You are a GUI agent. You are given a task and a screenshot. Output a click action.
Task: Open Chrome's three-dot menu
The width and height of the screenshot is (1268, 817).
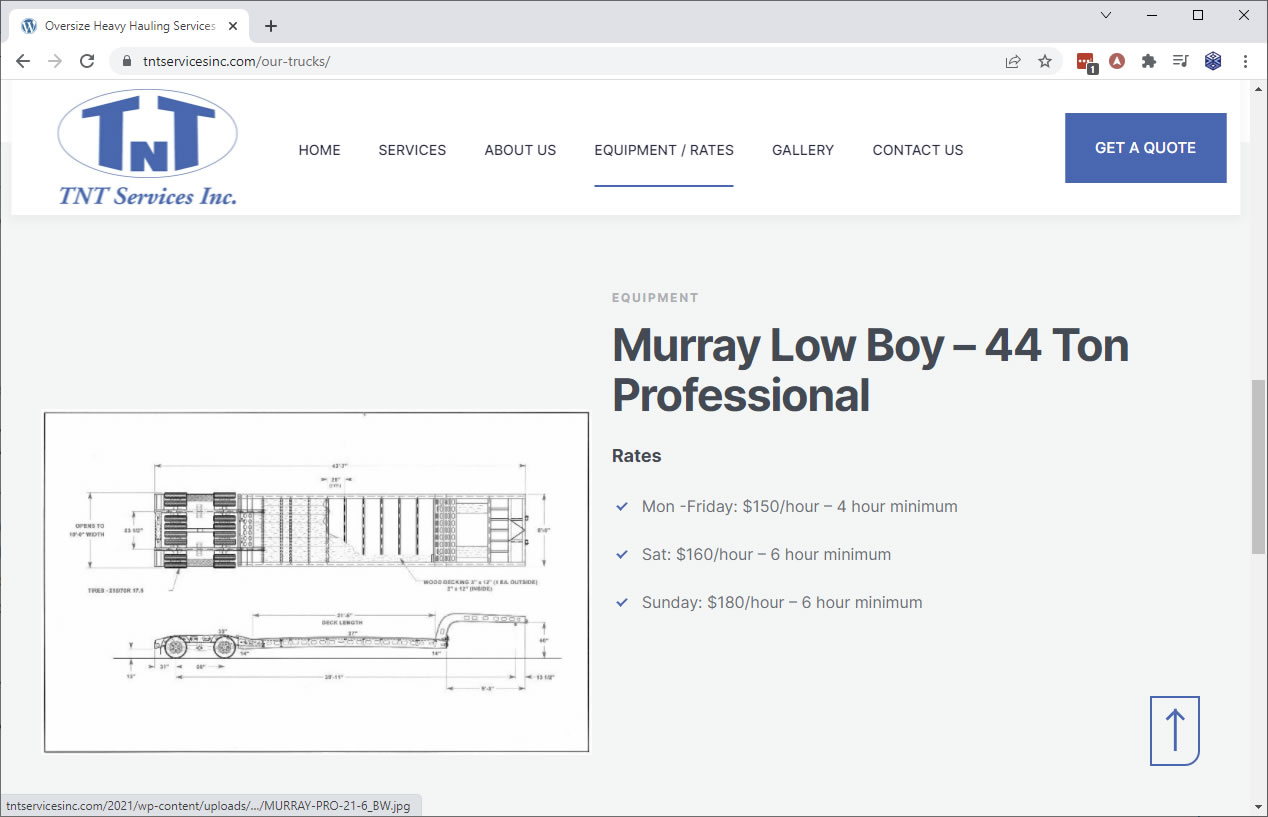coord(1245,61)
